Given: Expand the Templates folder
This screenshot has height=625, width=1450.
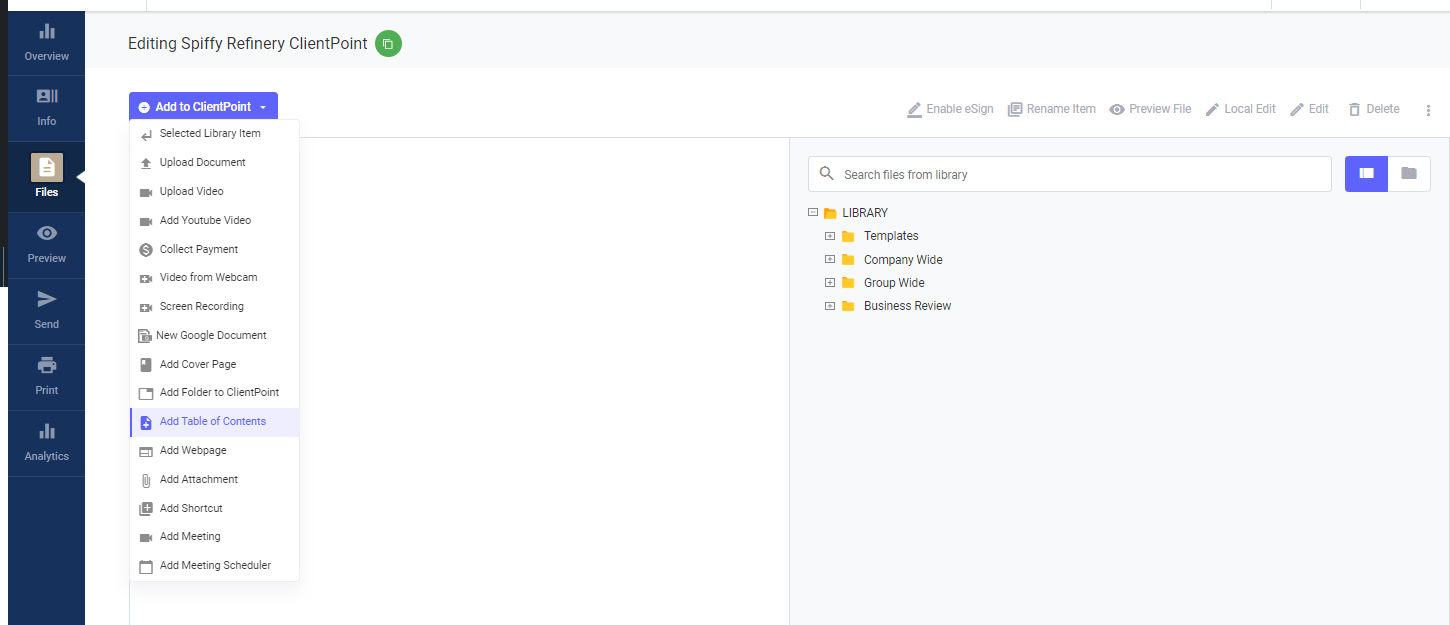Looking at the screenshot, I should click(830, 236).
